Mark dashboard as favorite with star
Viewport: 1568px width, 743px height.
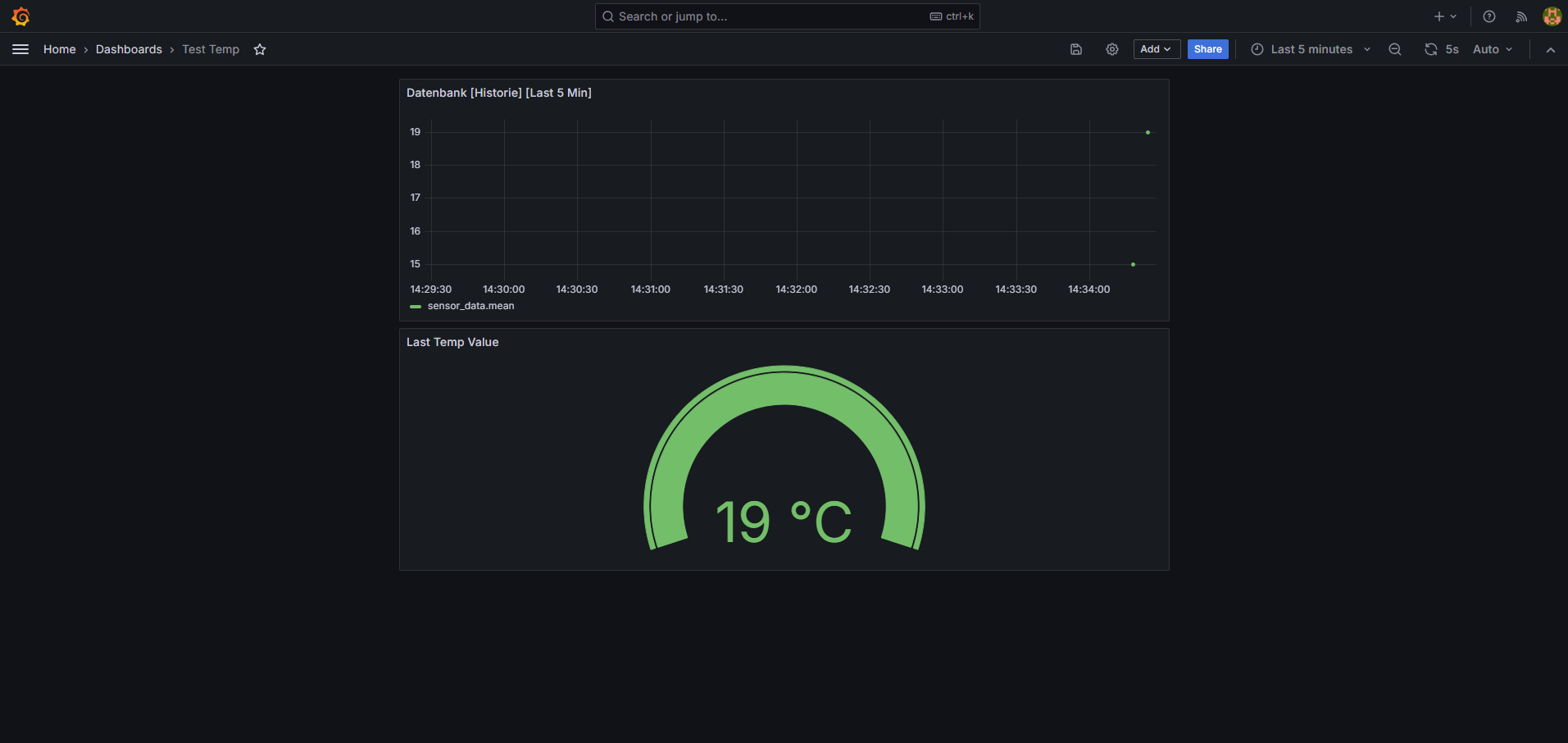pyautogui.click(x=260, y=49)
